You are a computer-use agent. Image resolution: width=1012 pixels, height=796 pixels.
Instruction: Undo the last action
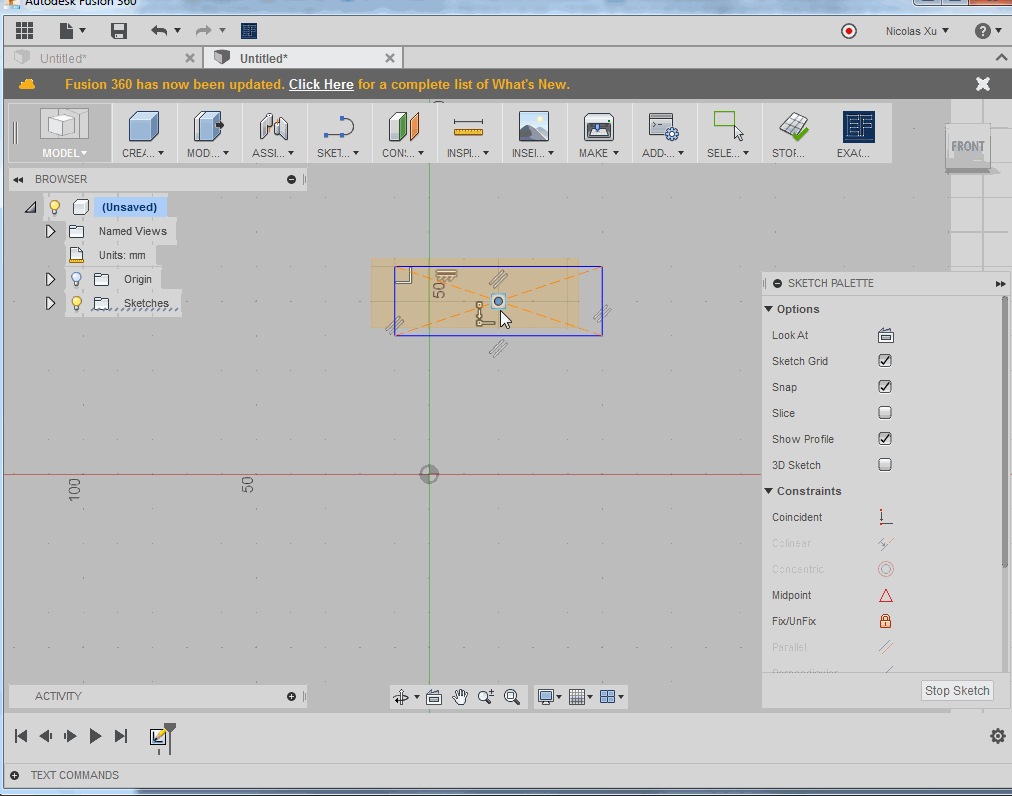[159, 30]
